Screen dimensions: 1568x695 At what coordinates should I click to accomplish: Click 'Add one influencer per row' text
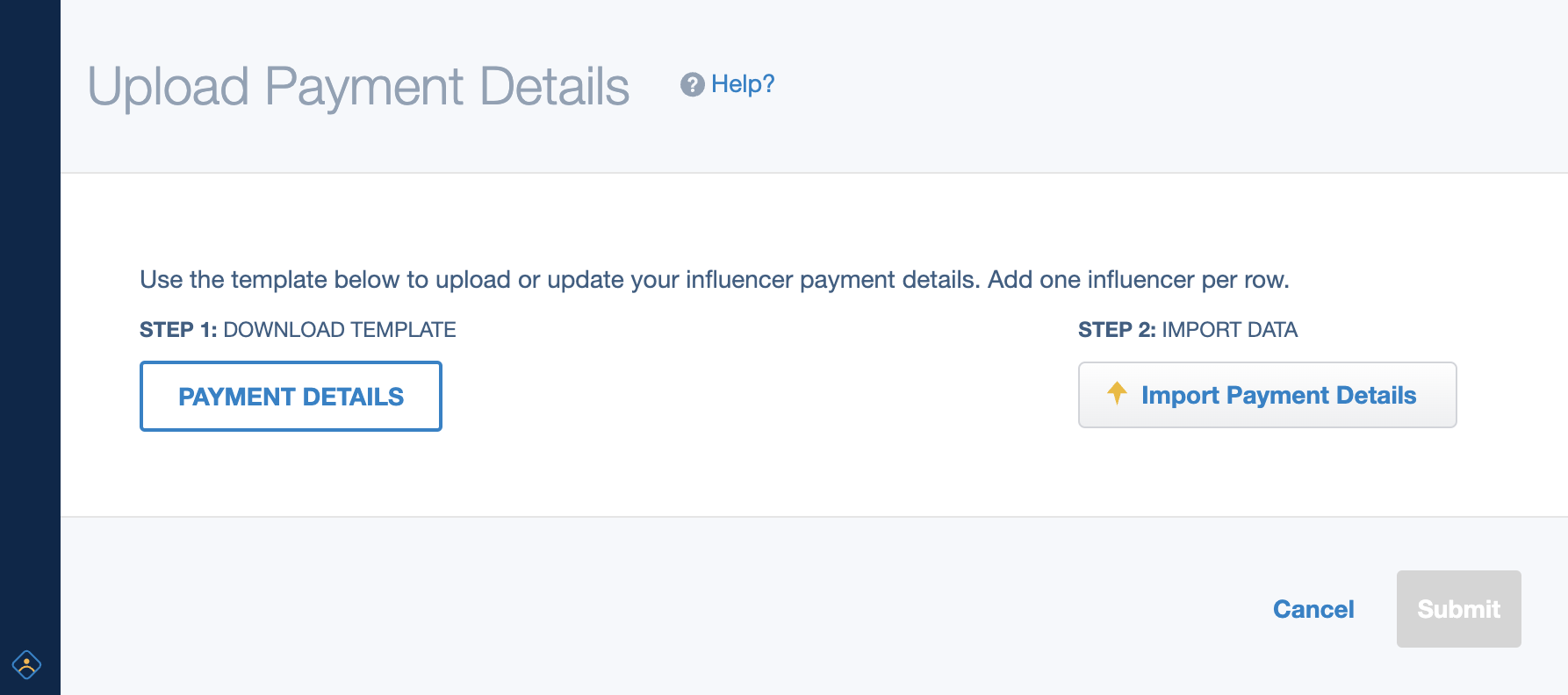[1139, 280]
